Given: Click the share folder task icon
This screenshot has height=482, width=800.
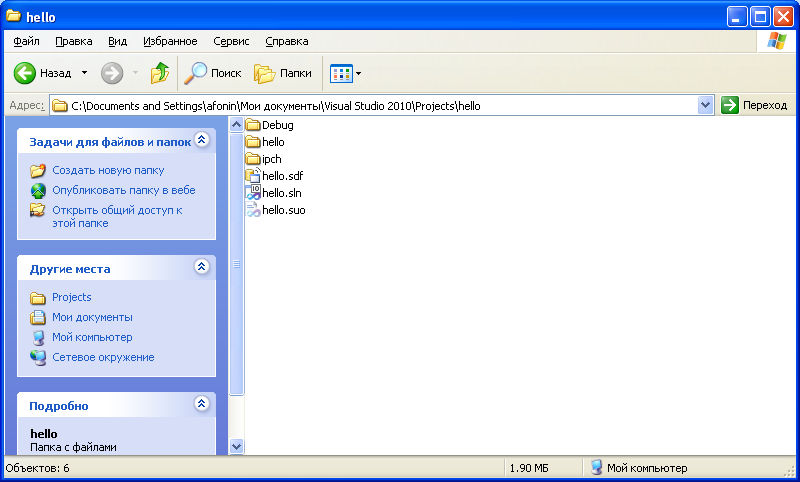Looking at the screenshot, I should pos(38,210).
